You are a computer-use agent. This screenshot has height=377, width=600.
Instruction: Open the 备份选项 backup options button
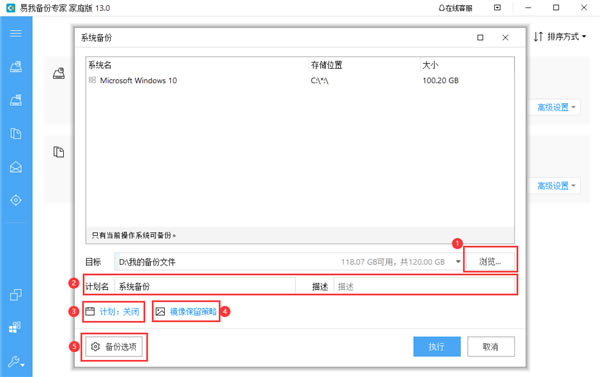click(x=114, y=347)
